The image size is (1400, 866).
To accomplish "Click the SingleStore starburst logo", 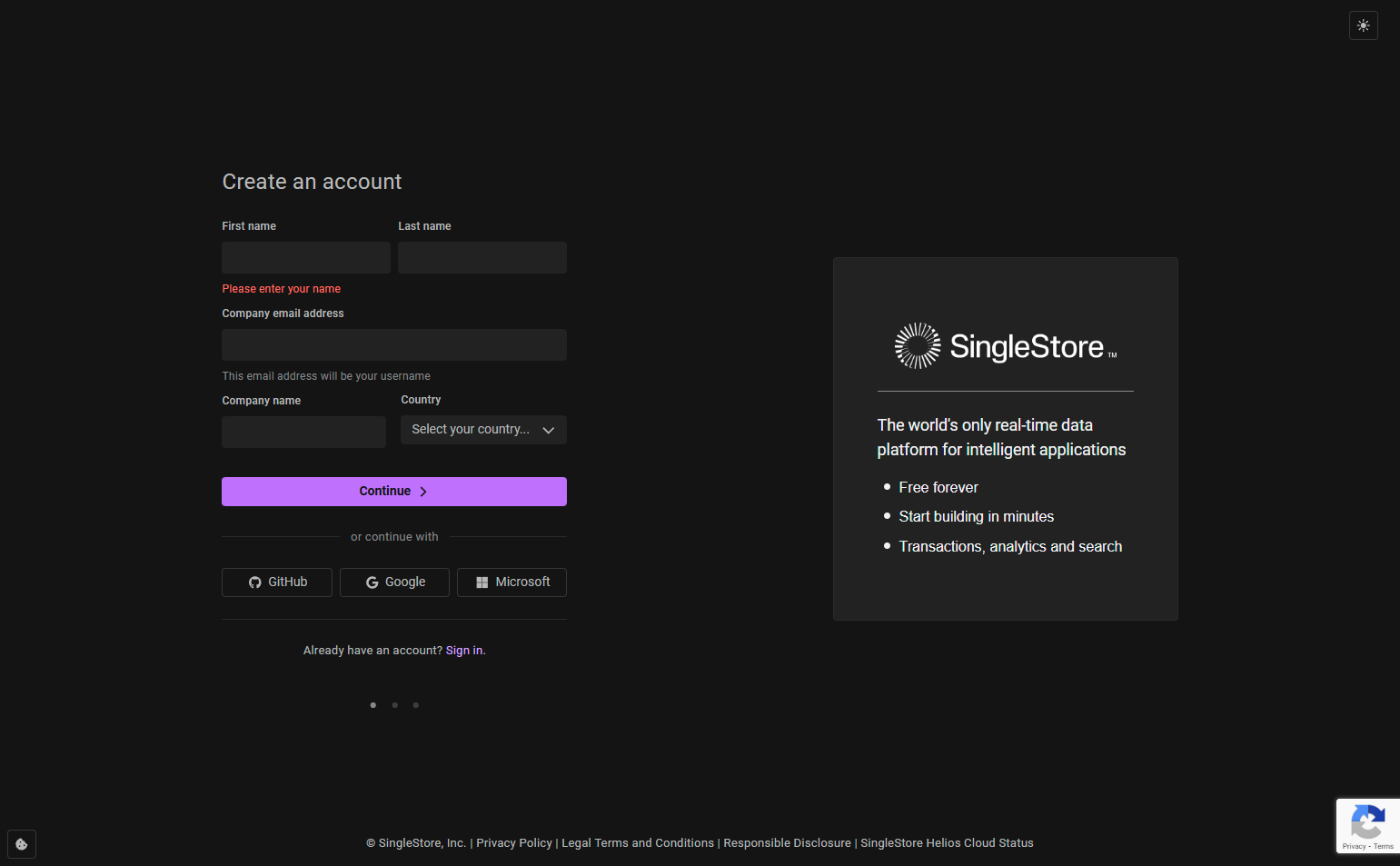I will 918,345.
